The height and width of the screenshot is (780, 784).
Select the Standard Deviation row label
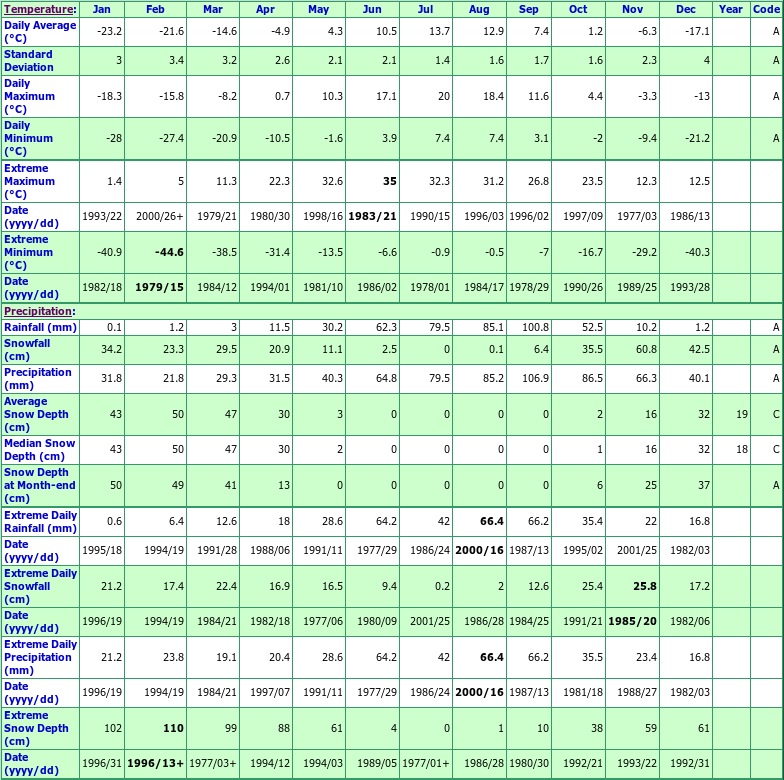[x=29, y=60]
